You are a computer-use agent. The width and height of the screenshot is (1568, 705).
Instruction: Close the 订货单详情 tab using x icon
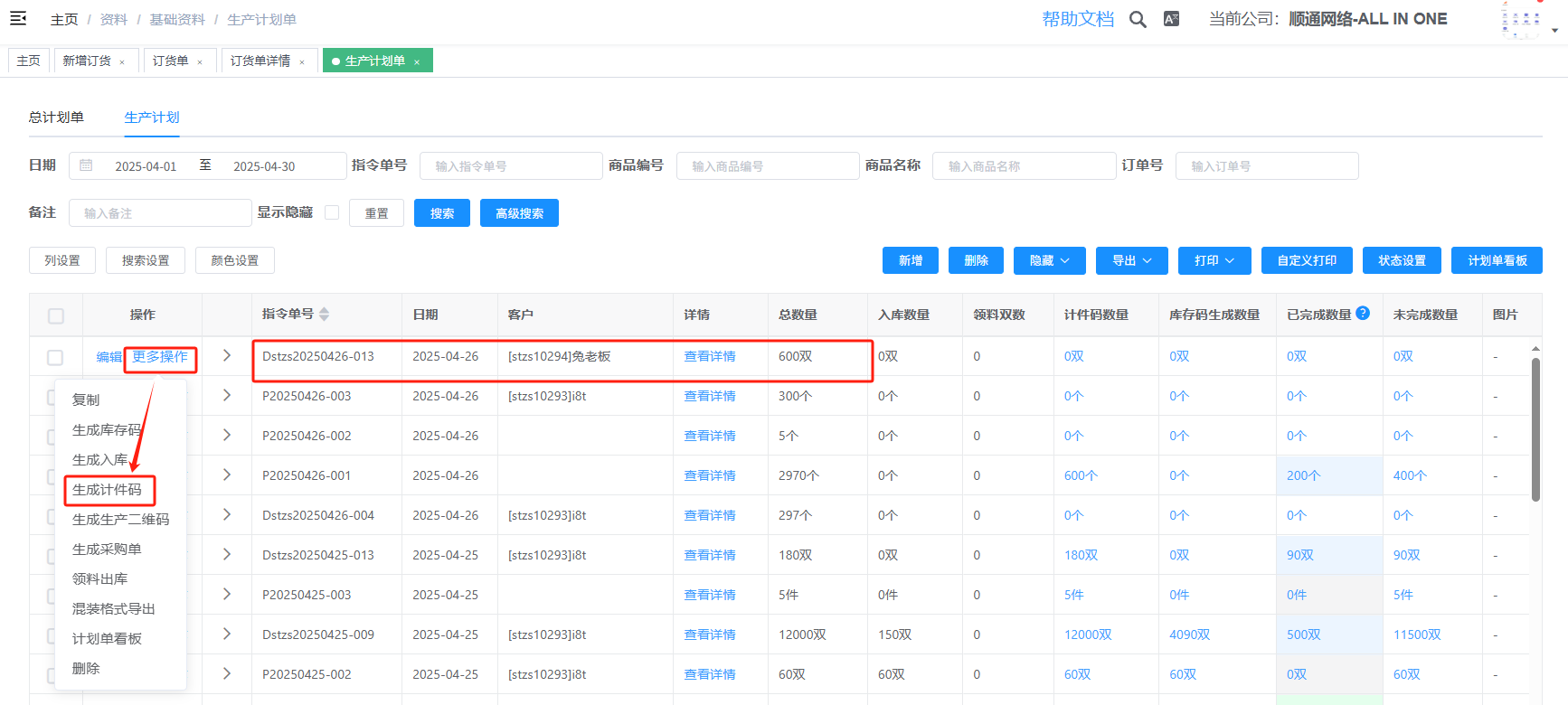pyautogui.click(x=302, y=61)
